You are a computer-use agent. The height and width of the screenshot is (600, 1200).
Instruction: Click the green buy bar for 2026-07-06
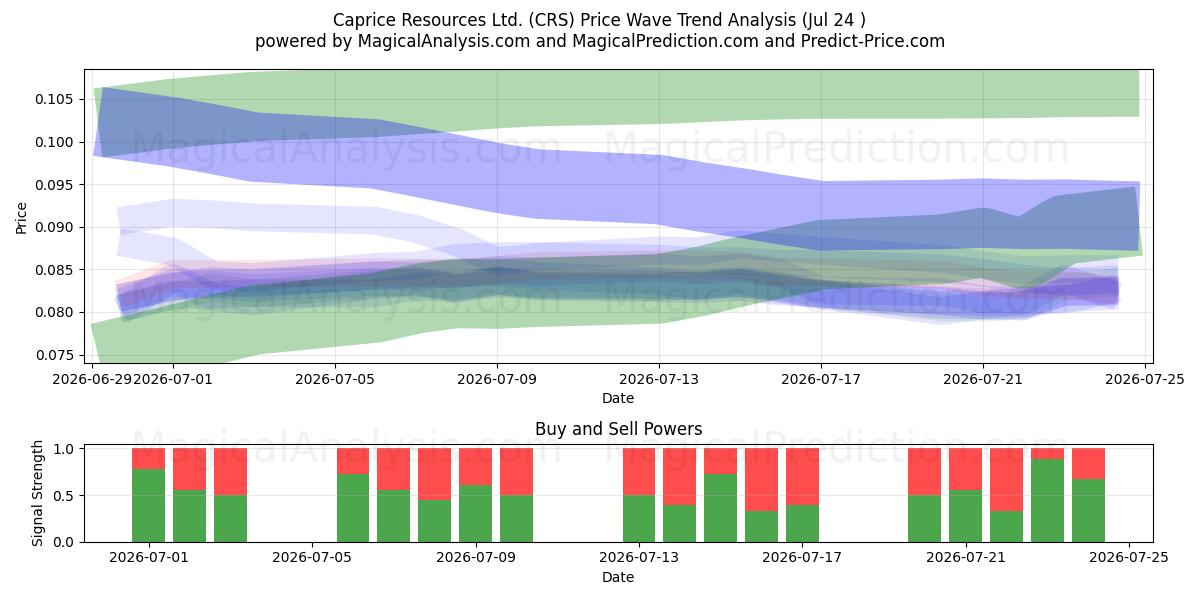pyautogui.click(x=353, y=508)
